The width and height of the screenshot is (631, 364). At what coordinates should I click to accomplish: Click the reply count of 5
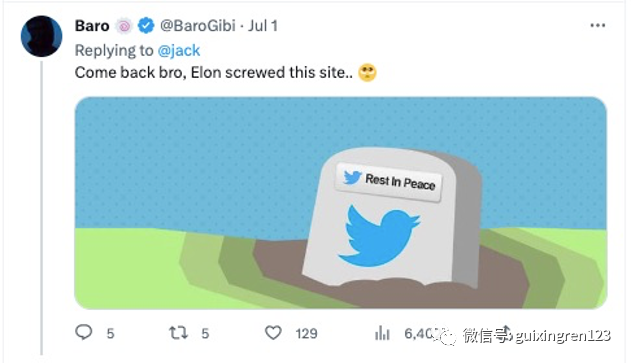coord(110,333)
